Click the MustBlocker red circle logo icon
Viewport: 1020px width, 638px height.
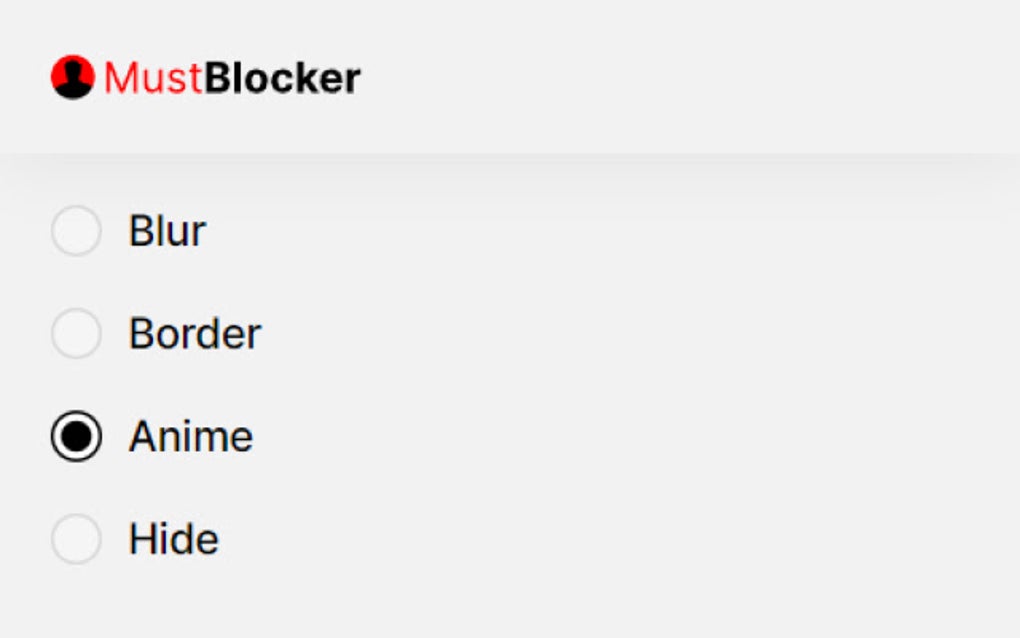click(72, 77)
